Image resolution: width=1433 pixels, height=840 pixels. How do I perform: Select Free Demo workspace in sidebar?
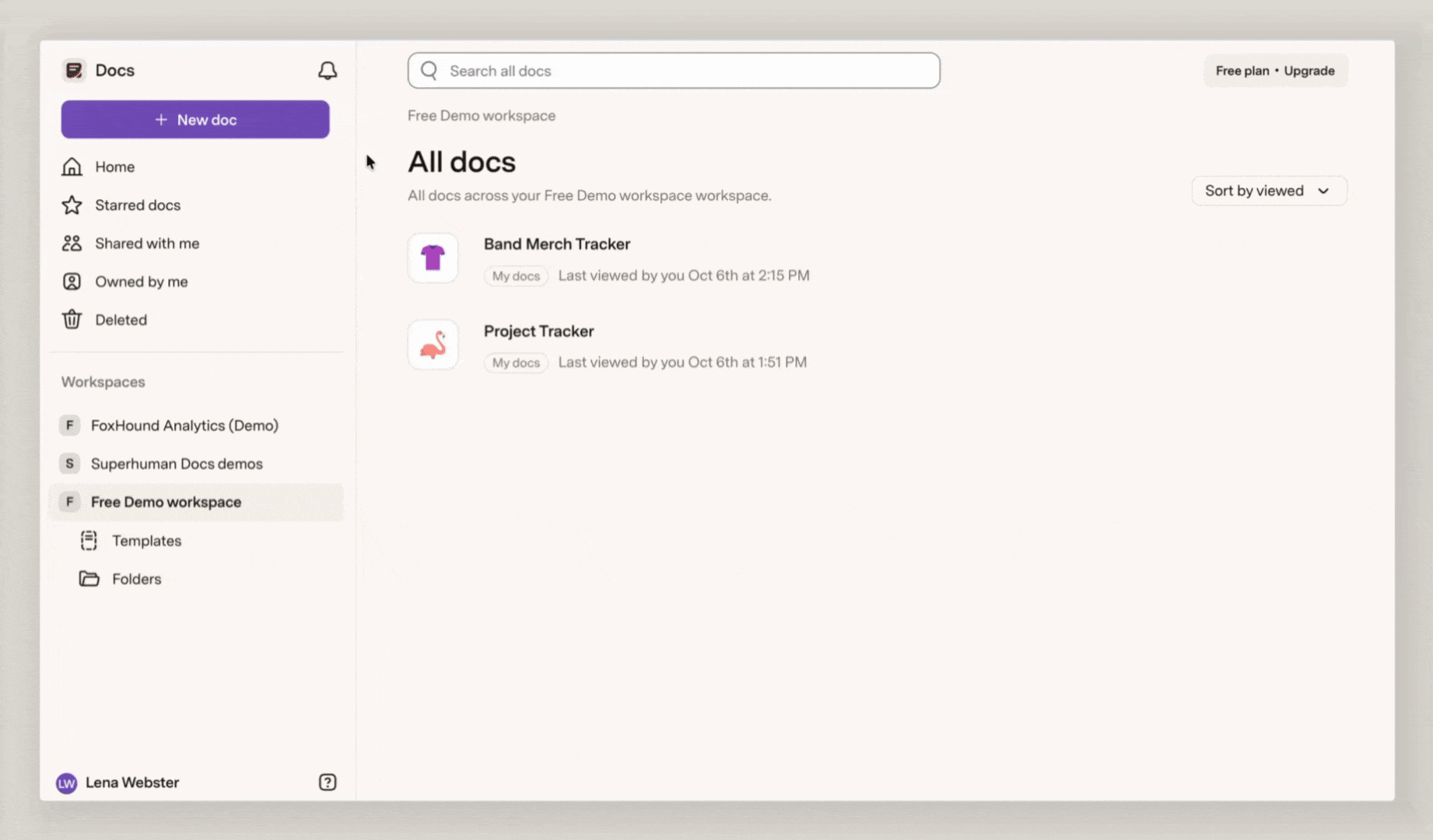point(196,502)
